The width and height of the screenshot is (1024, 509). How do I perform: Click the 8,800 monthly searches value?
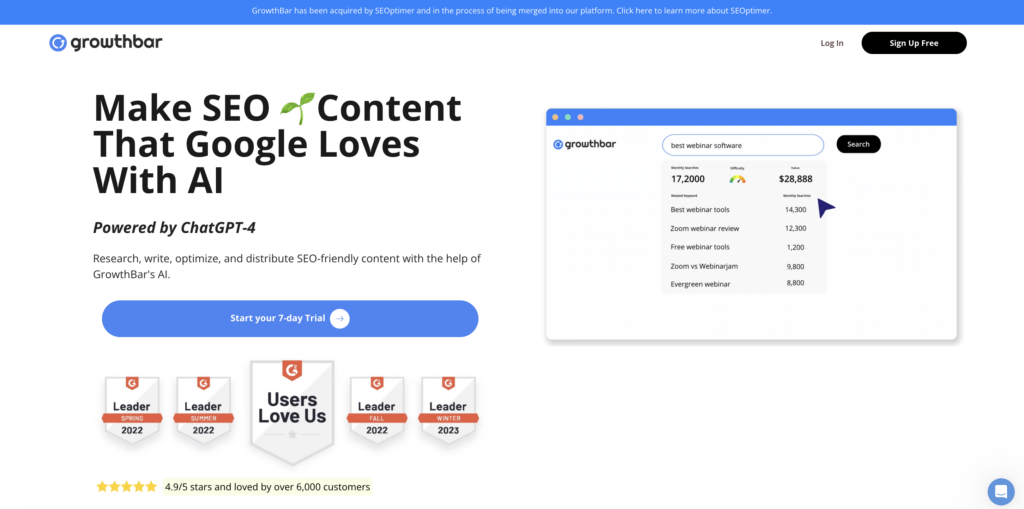tap(795, 283)
